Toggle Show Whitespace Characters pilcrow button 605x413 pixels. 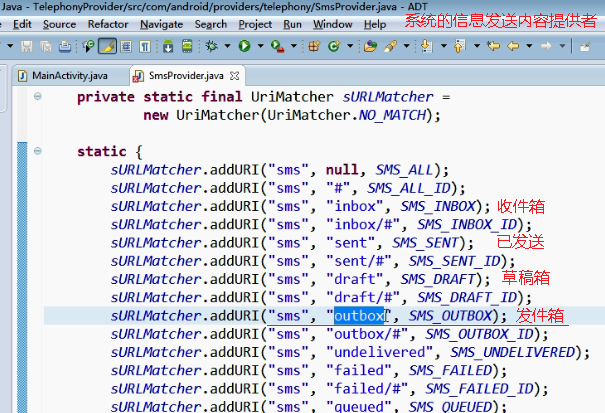point(145,46)
